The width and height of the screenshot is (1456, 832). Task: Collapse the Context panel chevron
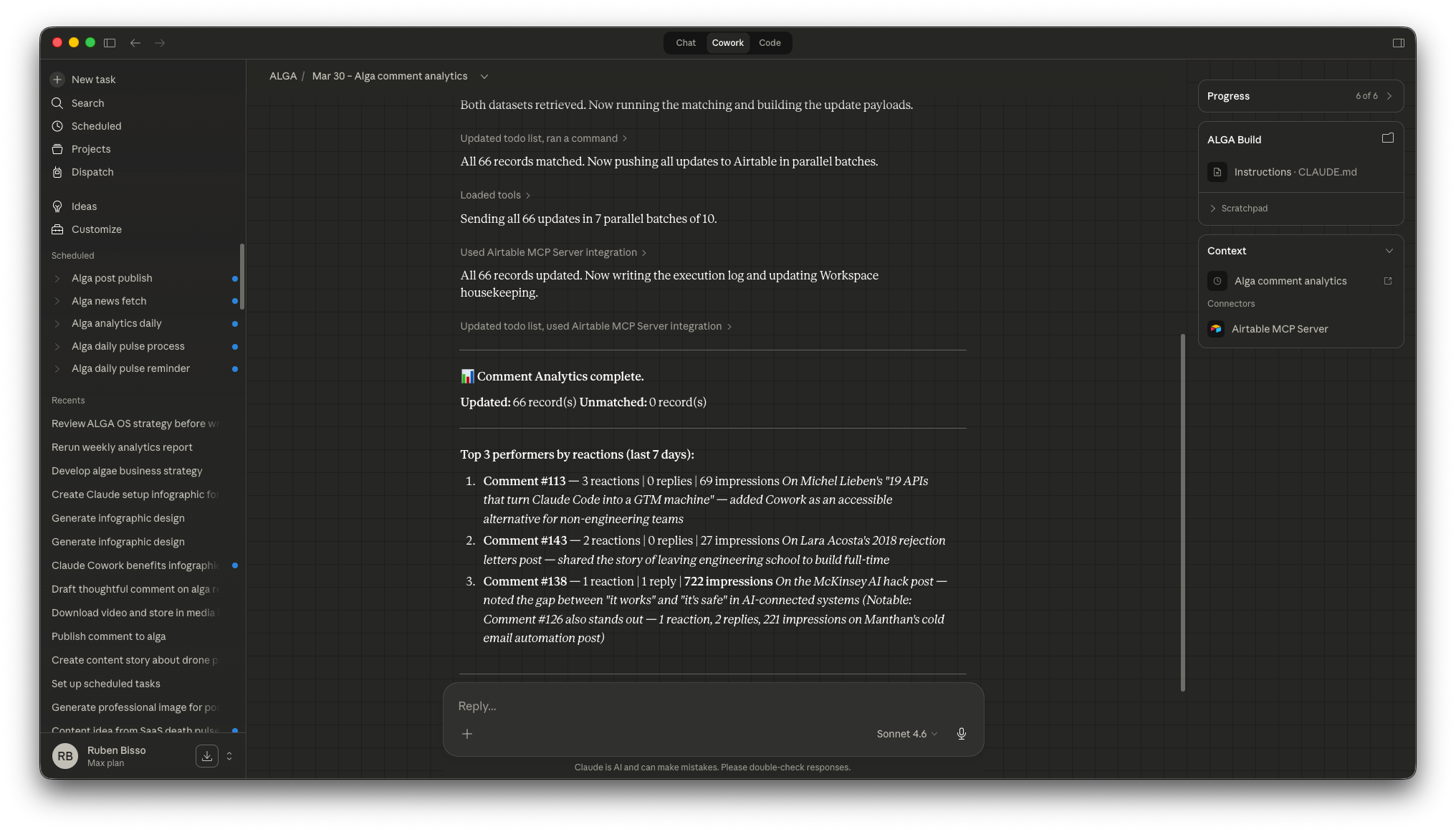pyautogui.click(x=1389, y=251)
